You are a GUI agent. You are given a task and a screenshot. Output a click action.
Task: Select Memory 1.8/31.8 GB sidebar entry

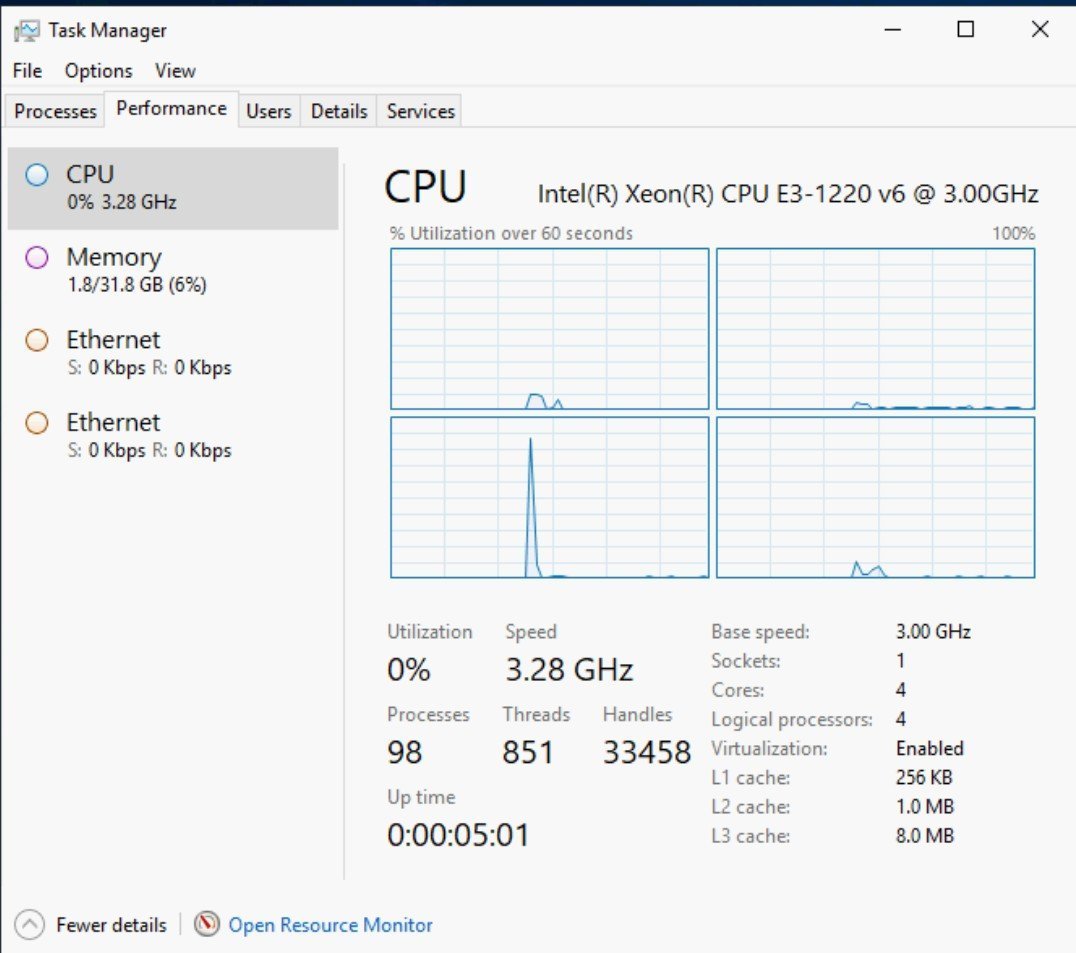(173, 270)
